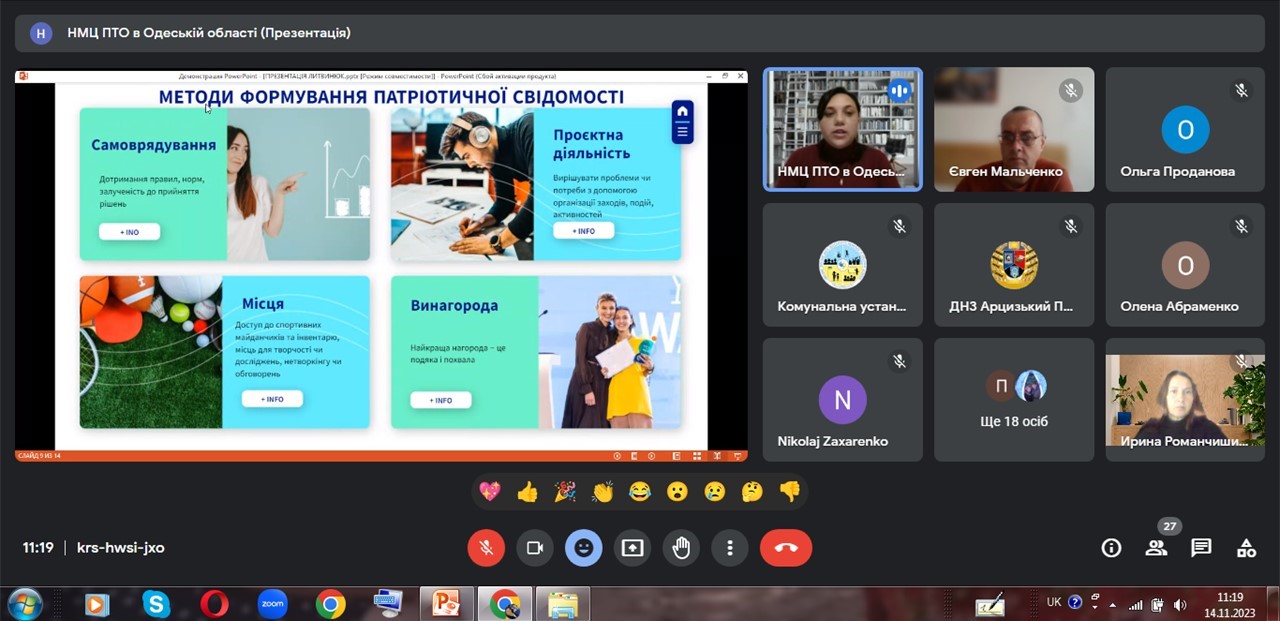Switch to the Skype taskbar item
This screenshot has width=1280, height=621.
click(156, 604)
